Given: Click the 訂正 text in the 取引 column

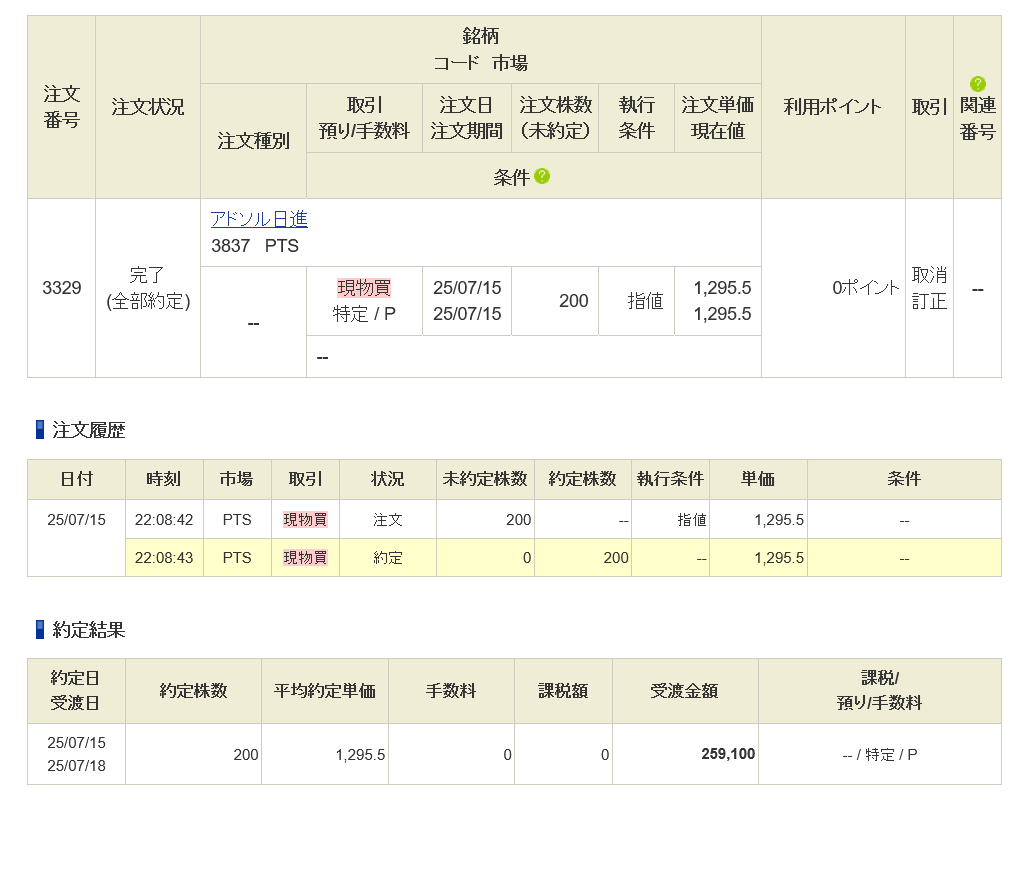Looking at the screenshot, I should click(929, 302).
